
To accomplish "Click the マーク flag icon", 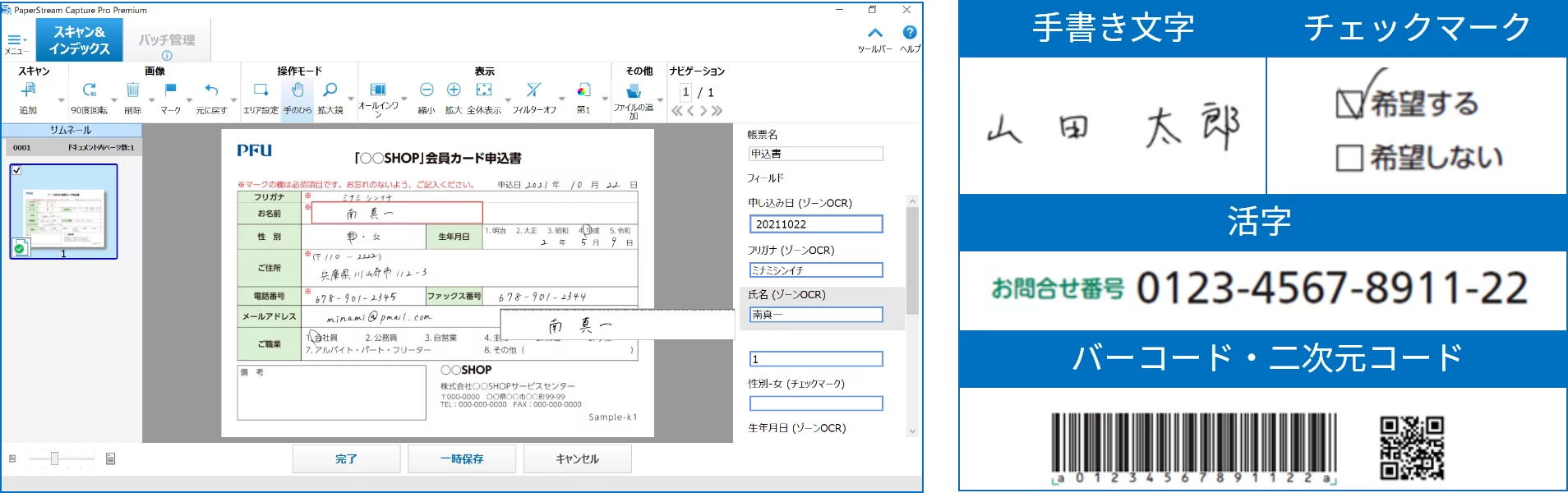I will 170,90.
